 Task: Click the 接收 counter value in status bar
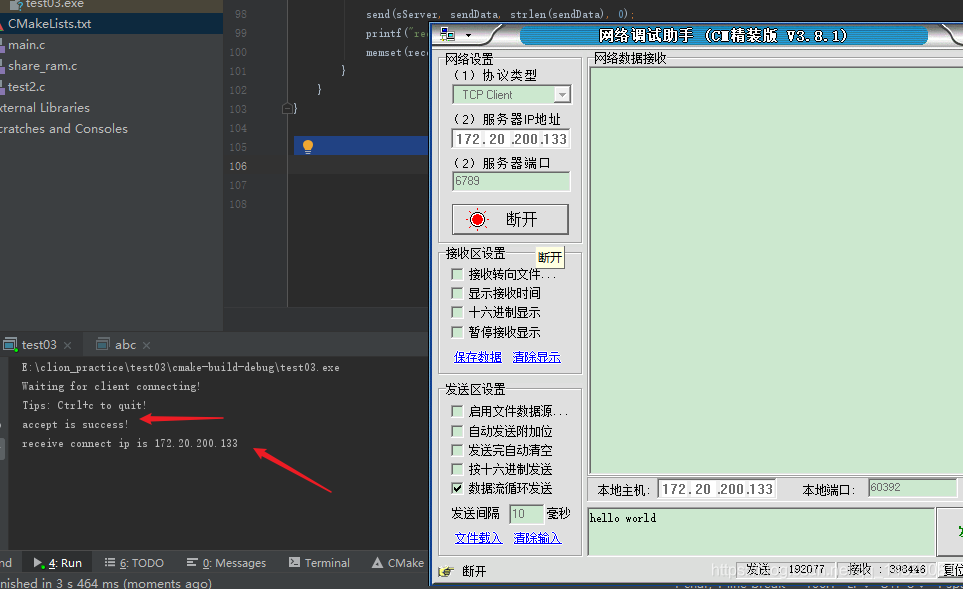pos(907,569)
